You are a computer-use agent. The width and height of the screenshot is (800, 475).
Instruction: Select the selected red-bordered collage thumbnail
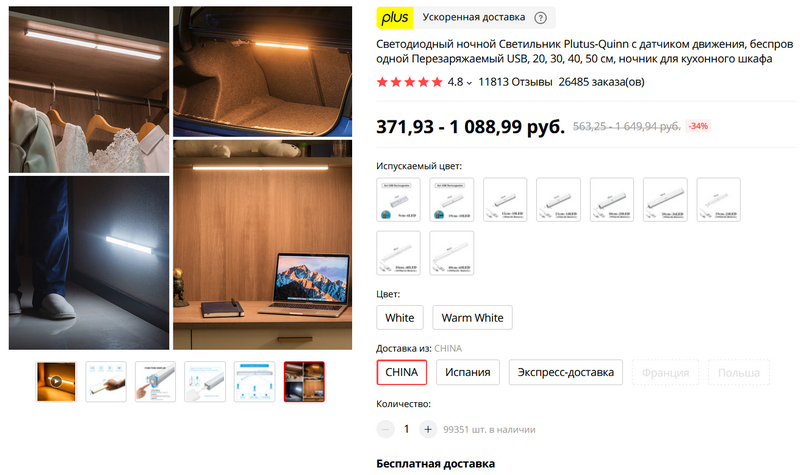(x=304, y=382)
